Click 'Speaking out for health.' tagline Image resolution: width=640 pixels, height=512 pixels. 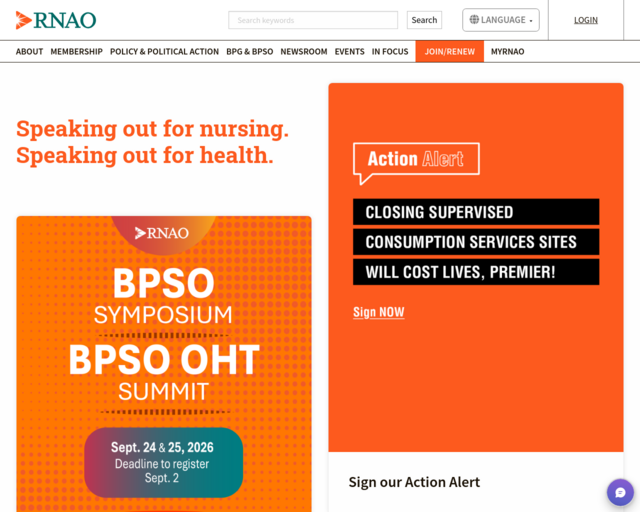coord(145,156)
